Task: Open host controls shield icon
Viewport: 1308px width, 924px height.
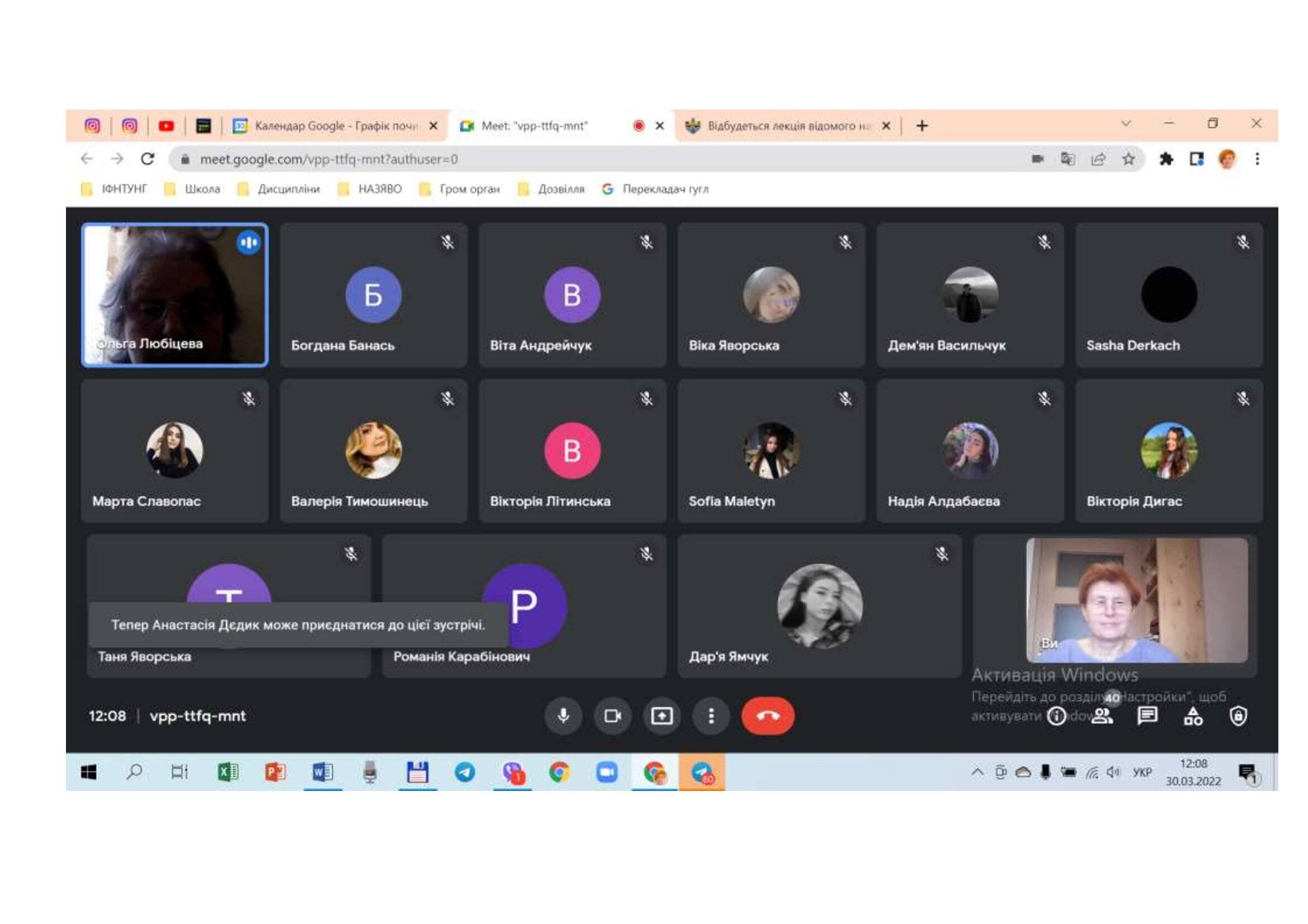Action: (1238, 715)
